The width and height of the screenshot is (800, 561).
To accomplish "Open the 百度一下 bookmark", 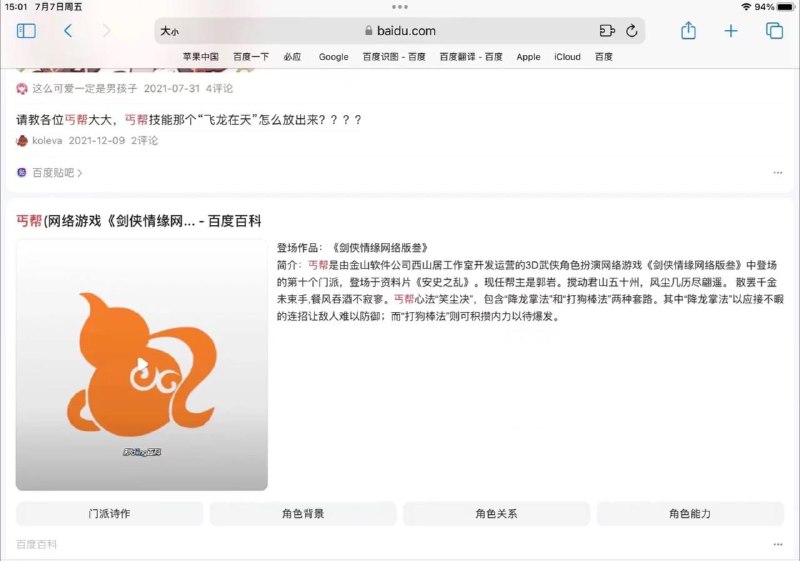I will pyautogui.click(x=251, y=57).
